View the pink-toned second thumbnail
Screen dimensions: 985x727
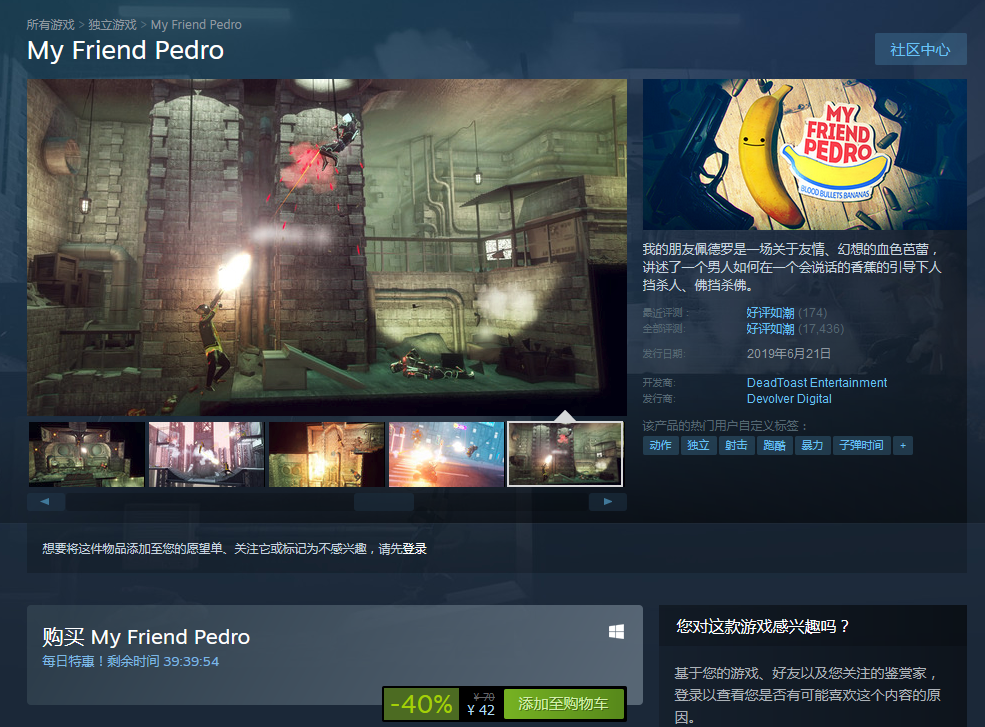click(206, 454)
